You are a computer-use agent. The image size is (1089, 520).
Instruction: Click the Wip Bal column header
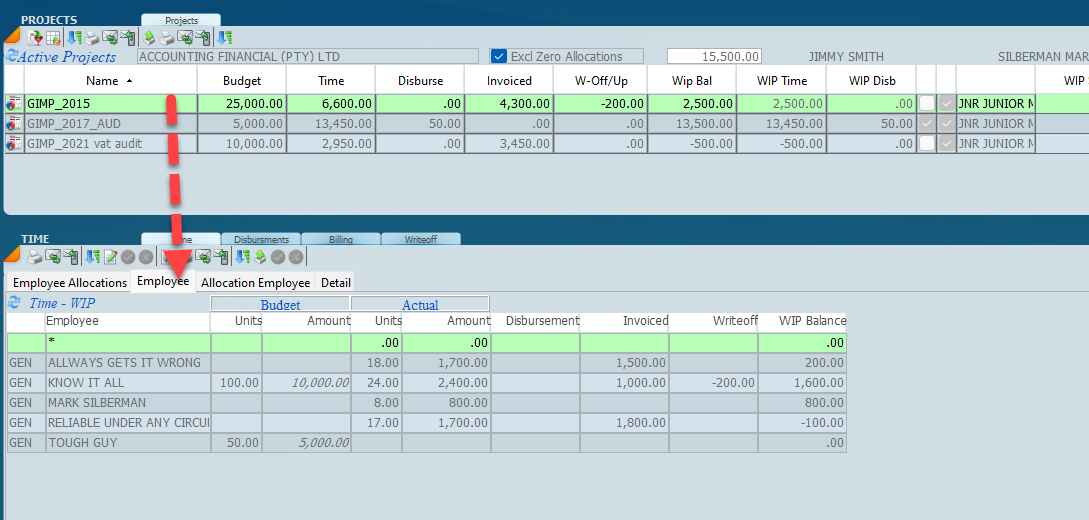(x=690, y=80)
